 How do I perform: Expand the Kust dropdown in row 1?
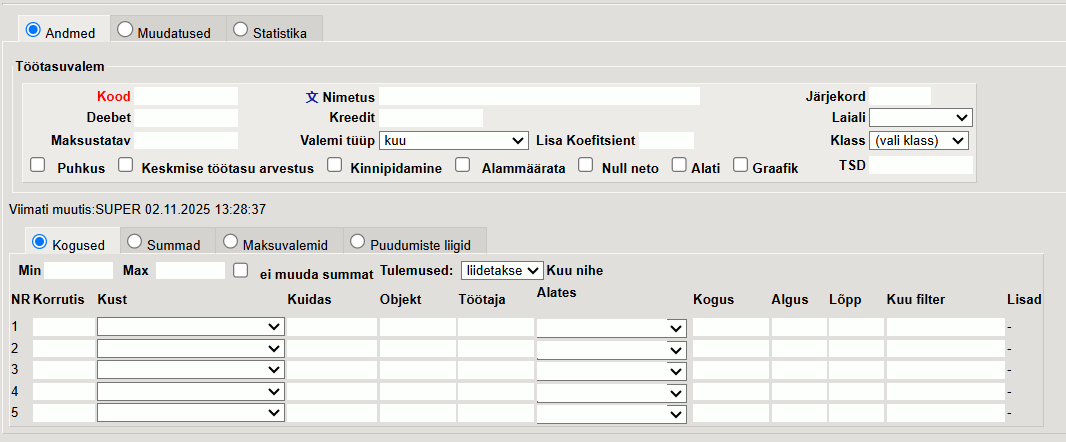(190, 326)
